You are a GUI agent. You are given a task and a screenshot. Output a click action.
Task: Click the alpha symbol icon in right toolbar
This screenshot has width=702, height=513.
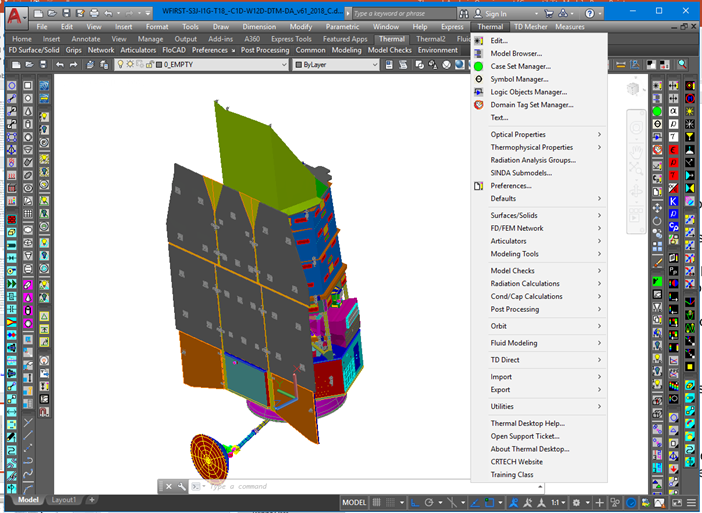tap(673, 111)
